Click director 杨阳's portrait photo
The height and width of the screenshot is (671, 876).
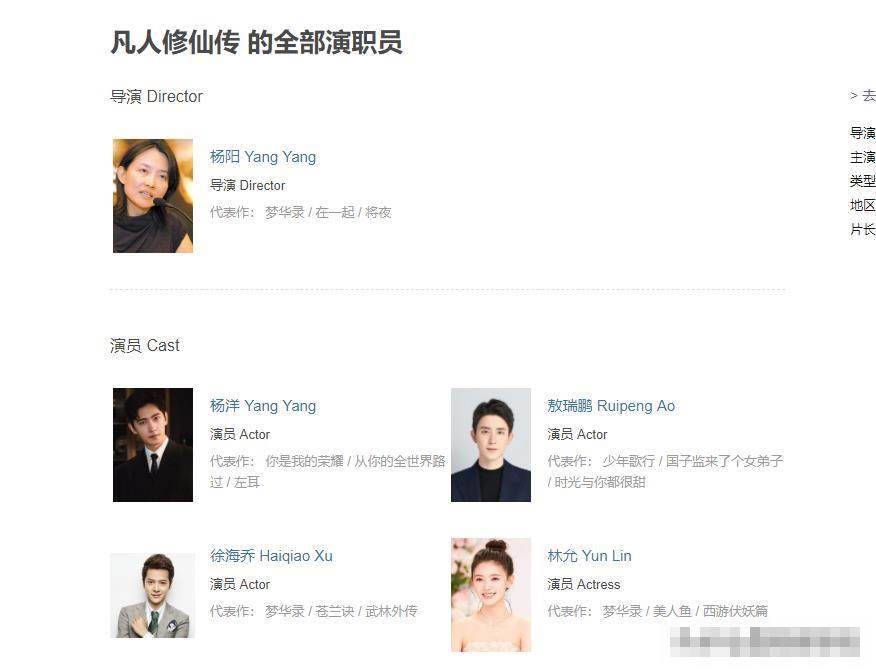click(x=153, y=196)
